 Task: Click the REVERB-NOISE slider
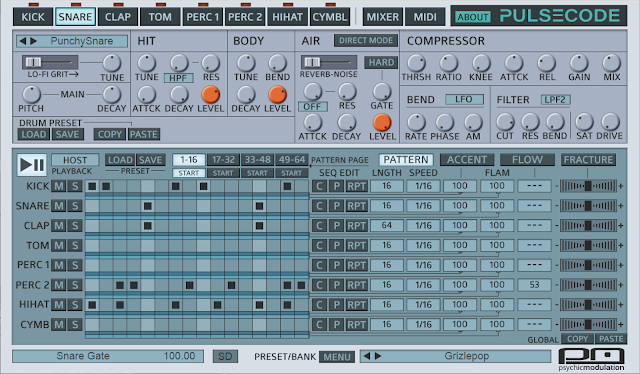tap(329, 62)
